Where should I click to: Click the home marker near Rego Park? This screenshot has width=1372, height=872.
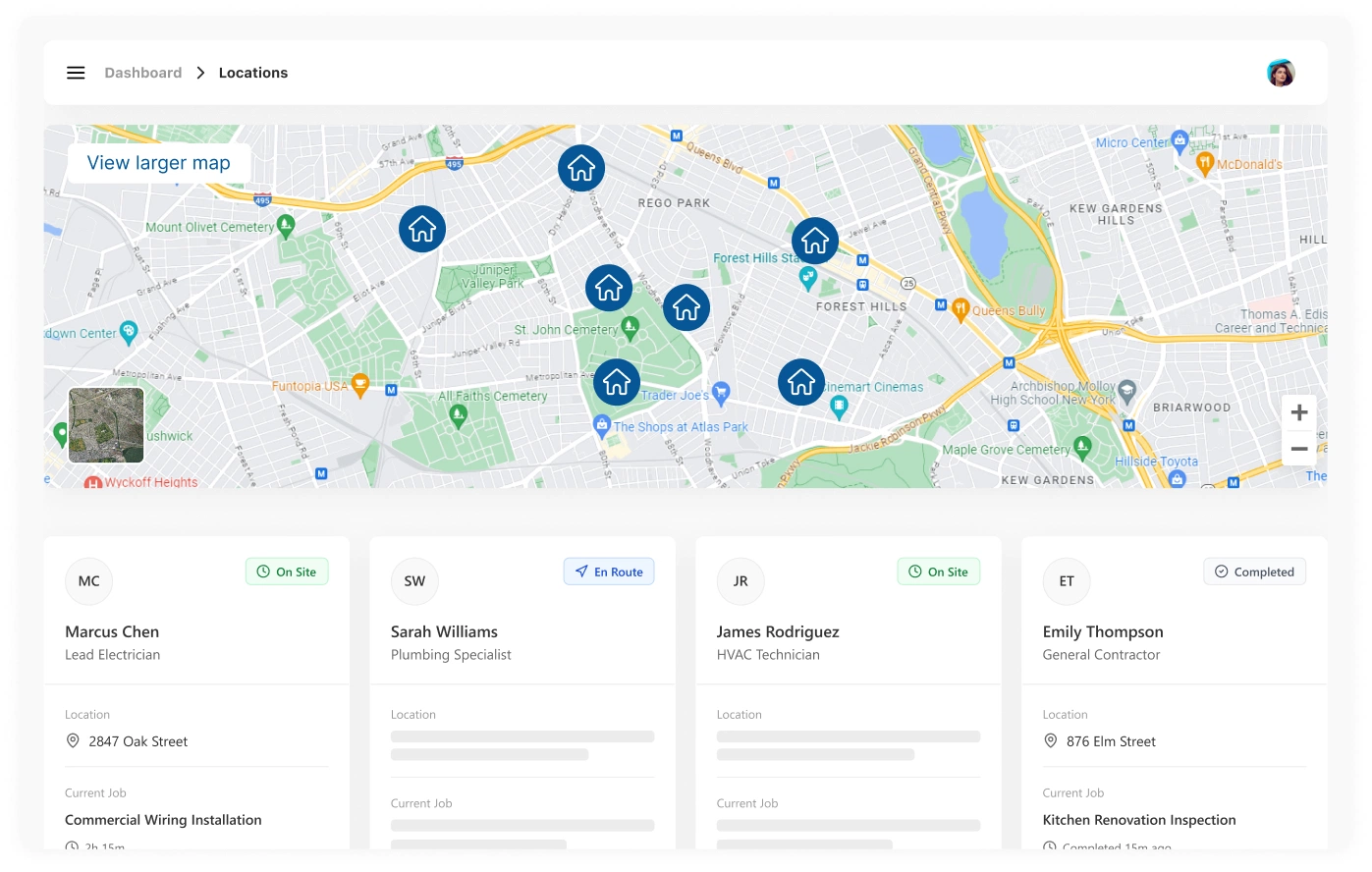pos(581,168)
